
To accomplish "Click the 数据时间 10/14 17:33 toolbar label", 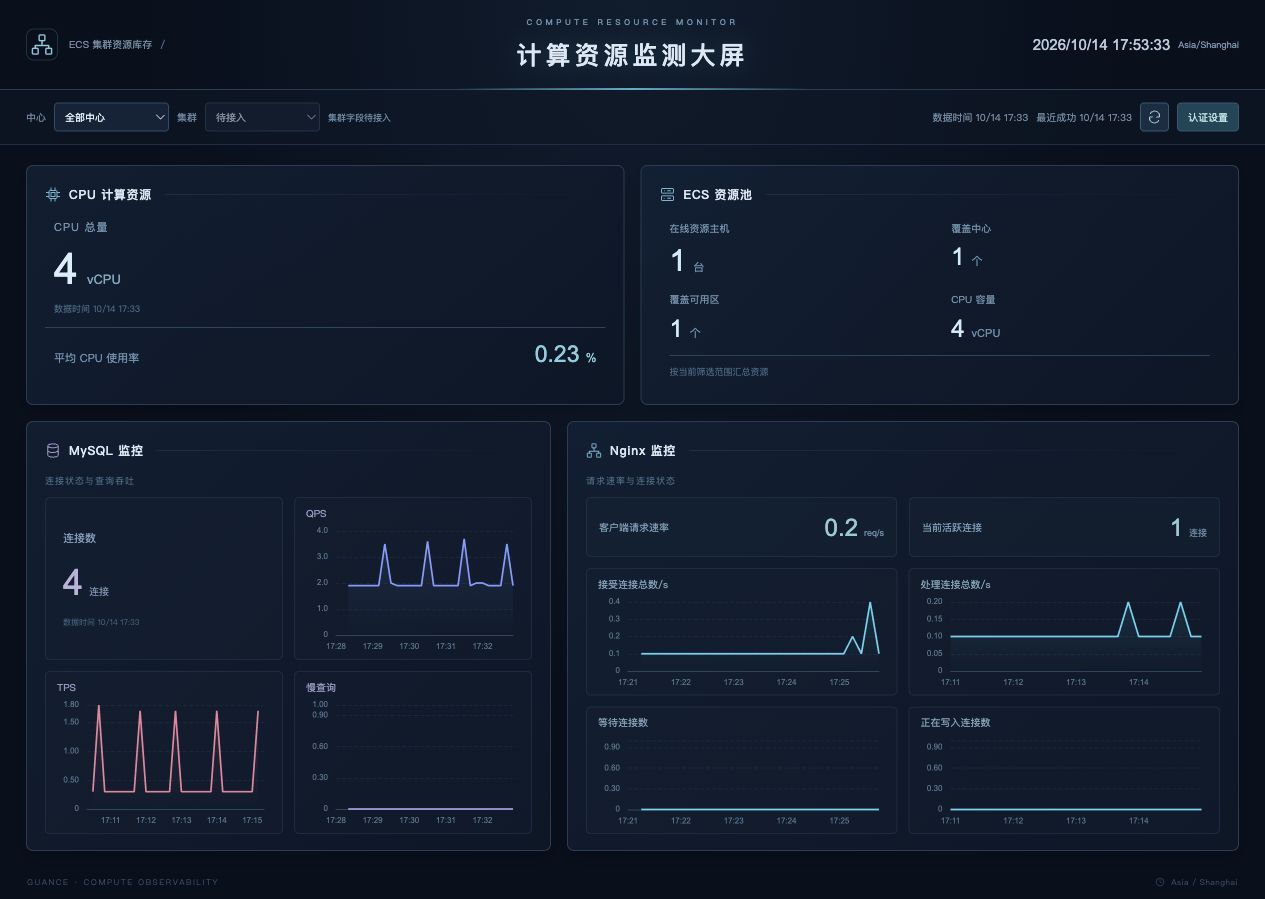I will click(980, 118).
